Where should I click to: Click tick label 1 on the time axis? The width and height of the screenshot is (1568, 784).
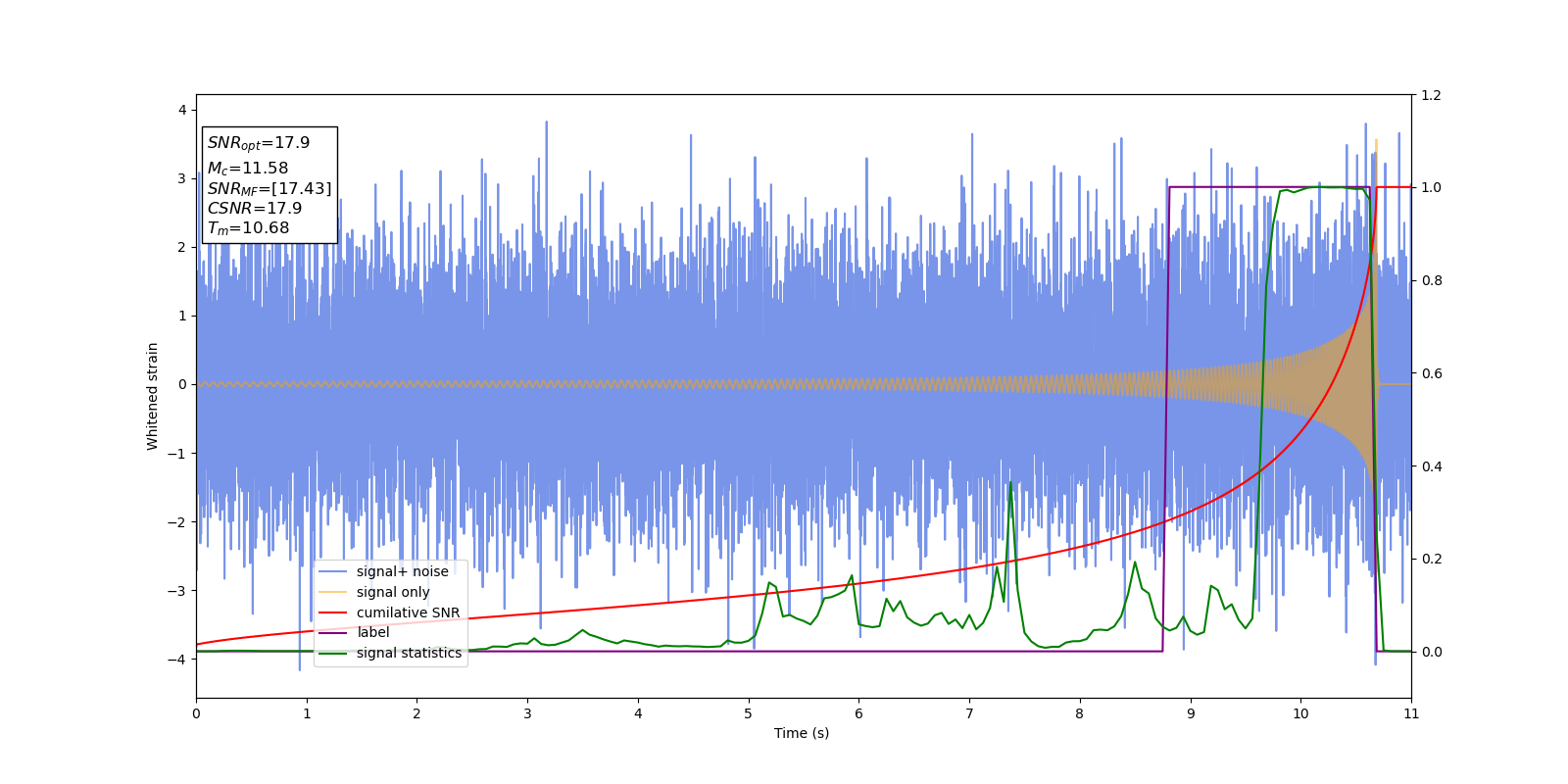click(x=307, y=713)
